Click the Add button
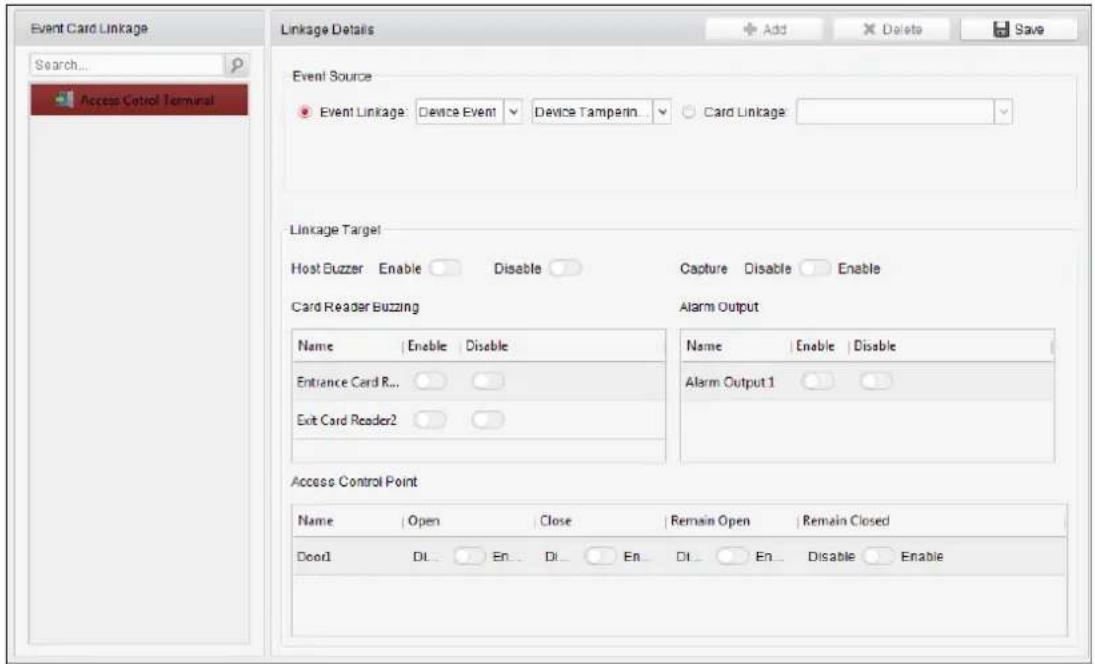The image size is (1095, 664). (764, 29)
